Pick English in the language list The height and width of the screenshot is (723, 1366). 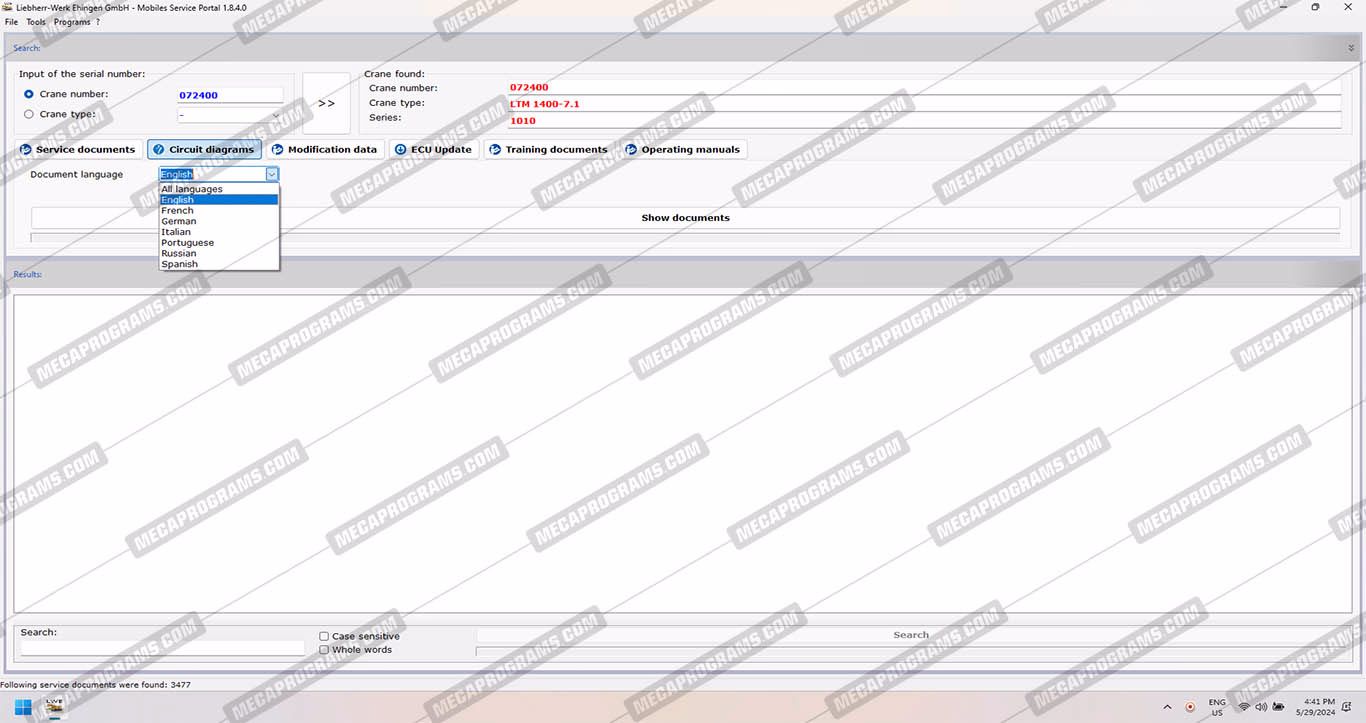coord(219,200)
